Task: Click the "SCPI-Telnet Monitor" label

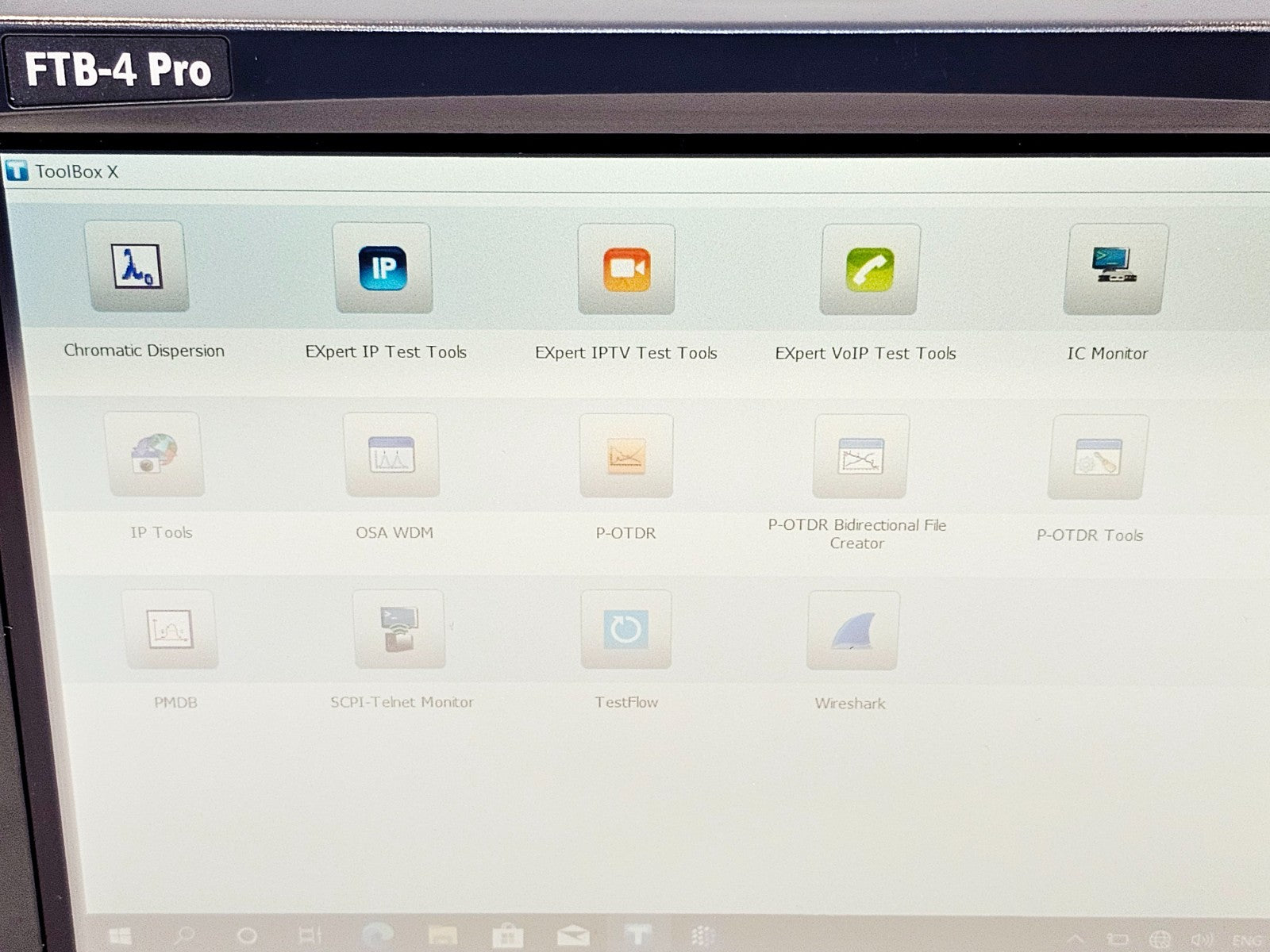Action: tap(402, 702)
